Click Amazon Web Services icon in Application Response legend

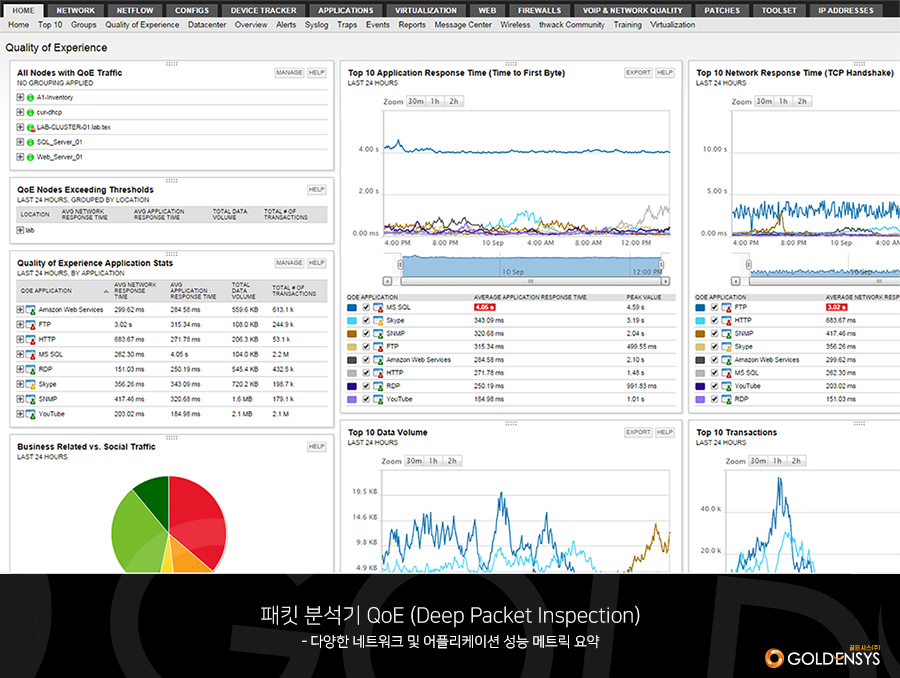378,361
